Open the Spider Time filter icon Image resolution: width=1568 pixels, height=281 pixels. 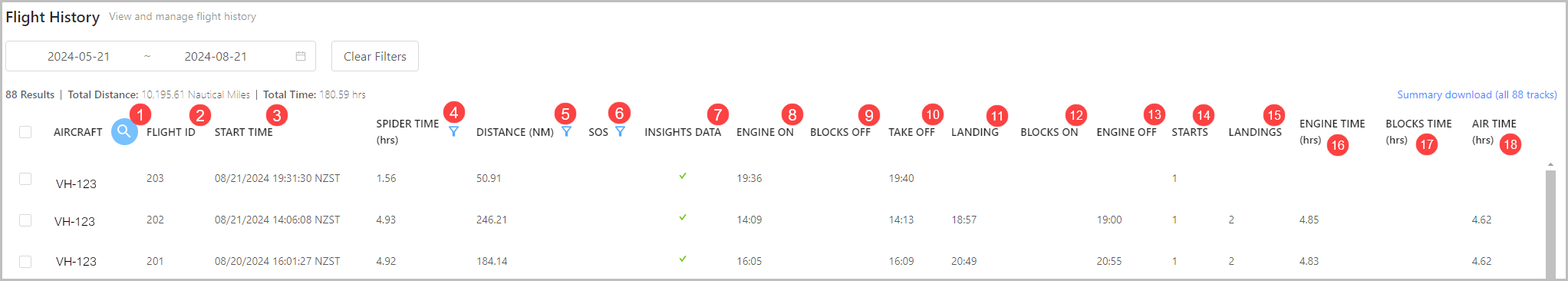pos(453,132)
